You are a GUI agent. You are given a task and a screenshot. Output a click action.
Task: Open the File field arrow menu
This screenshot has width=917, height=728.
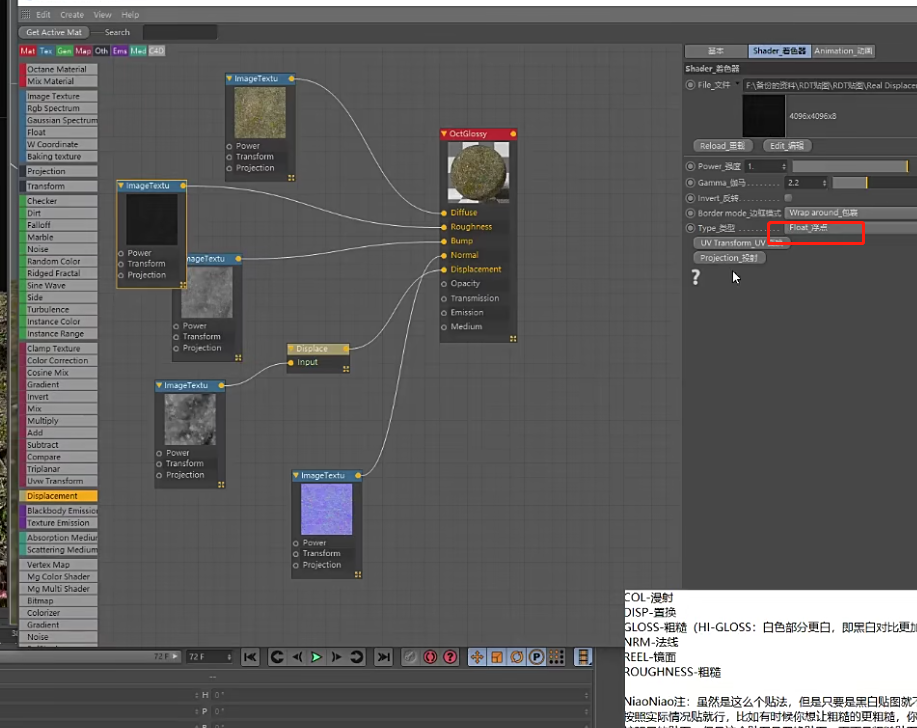coord(737,84)
